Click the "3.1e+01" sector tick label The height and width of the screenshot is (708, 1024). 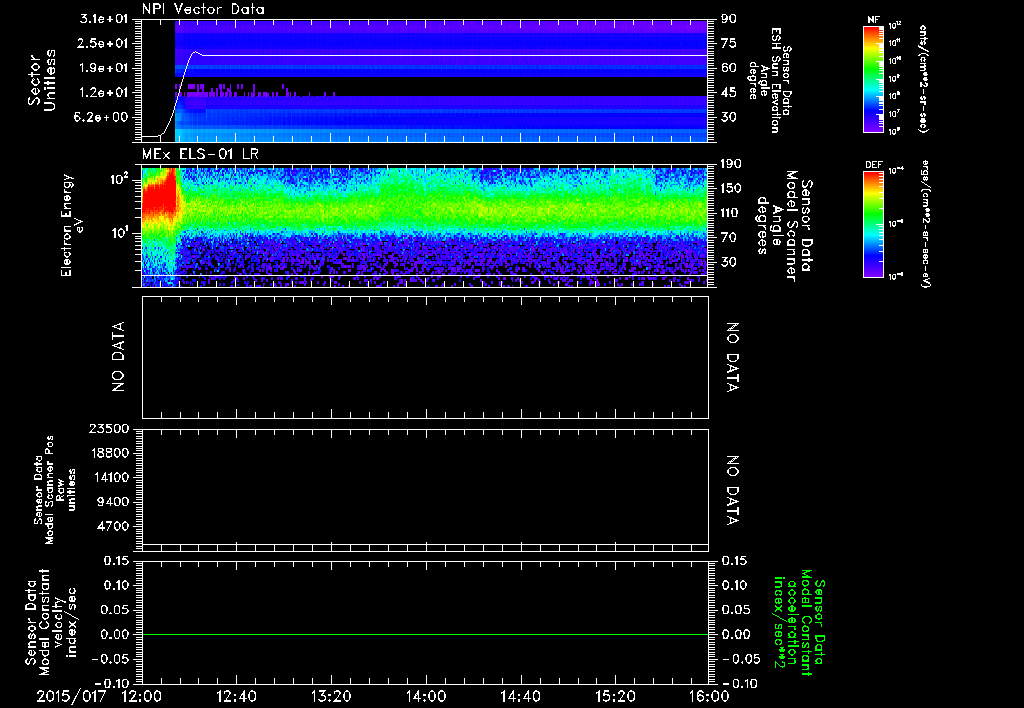point(104,19)
